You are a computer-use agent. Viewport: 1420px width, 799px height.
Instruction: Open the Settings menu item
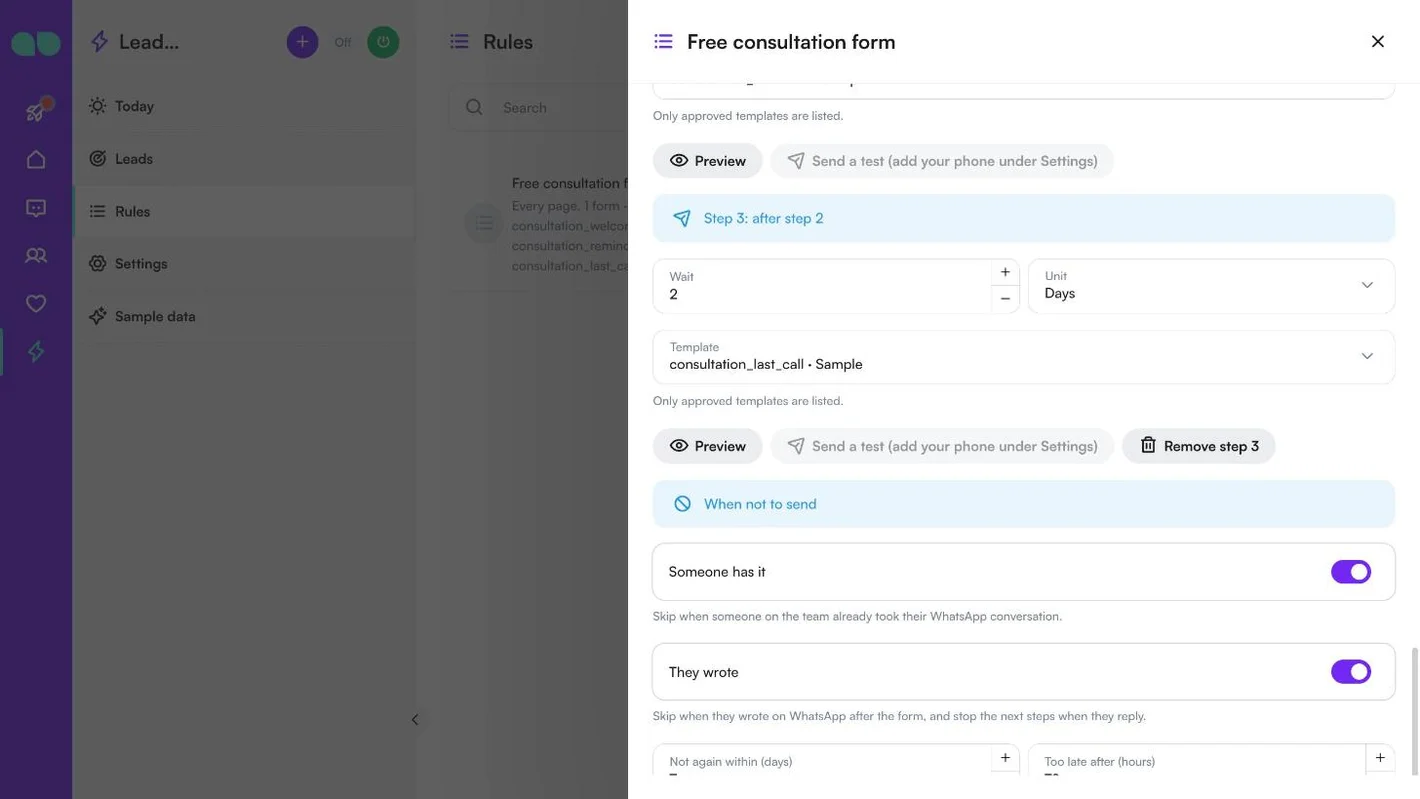coord(141,264)
